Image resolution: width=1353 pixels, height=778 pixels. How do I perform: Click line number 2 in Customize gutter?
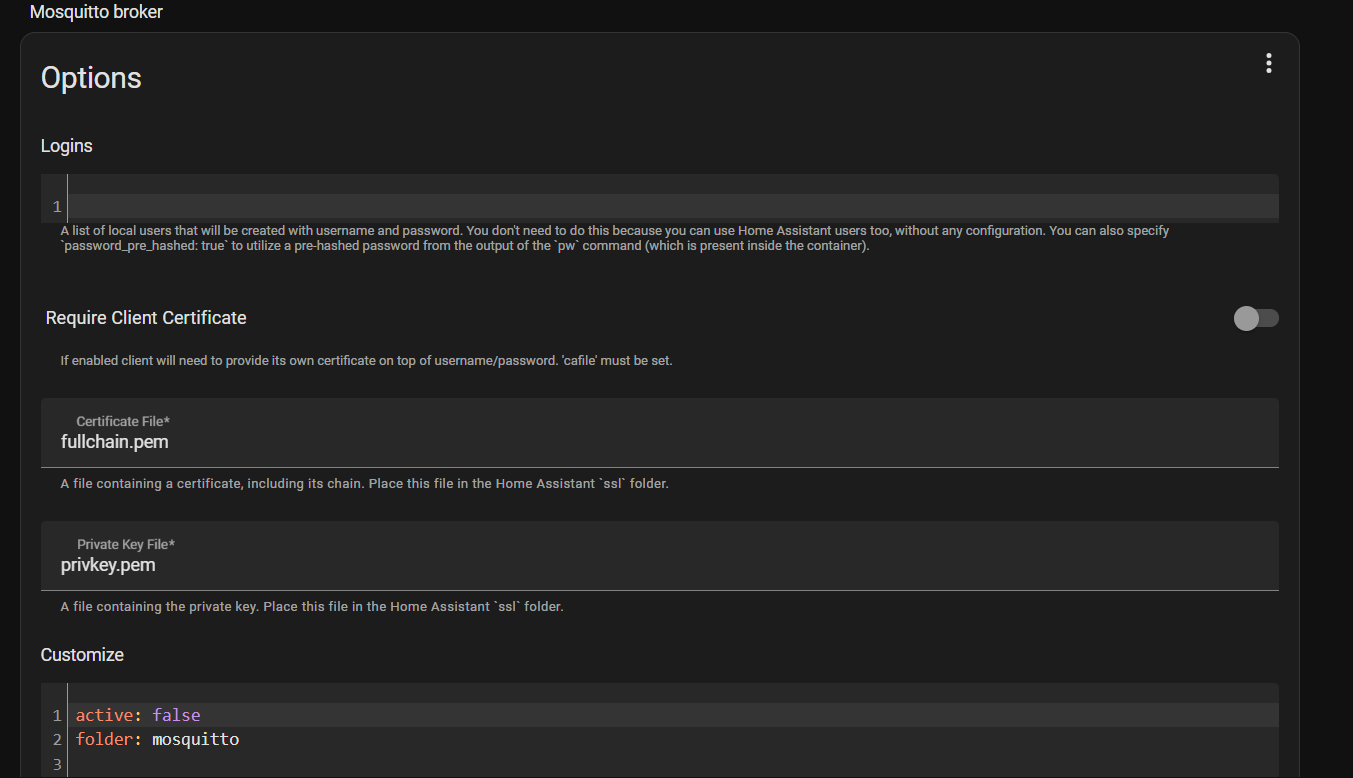[x=57, y=740]
